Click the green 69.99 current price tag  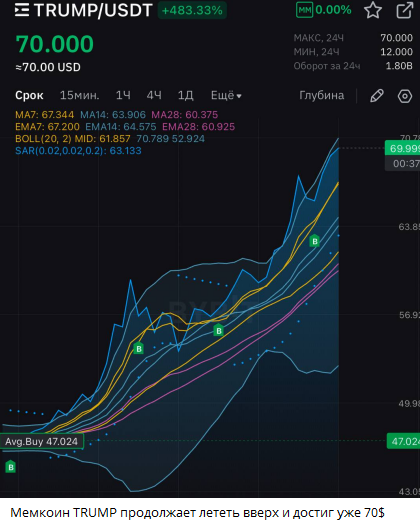pos(403,148)
